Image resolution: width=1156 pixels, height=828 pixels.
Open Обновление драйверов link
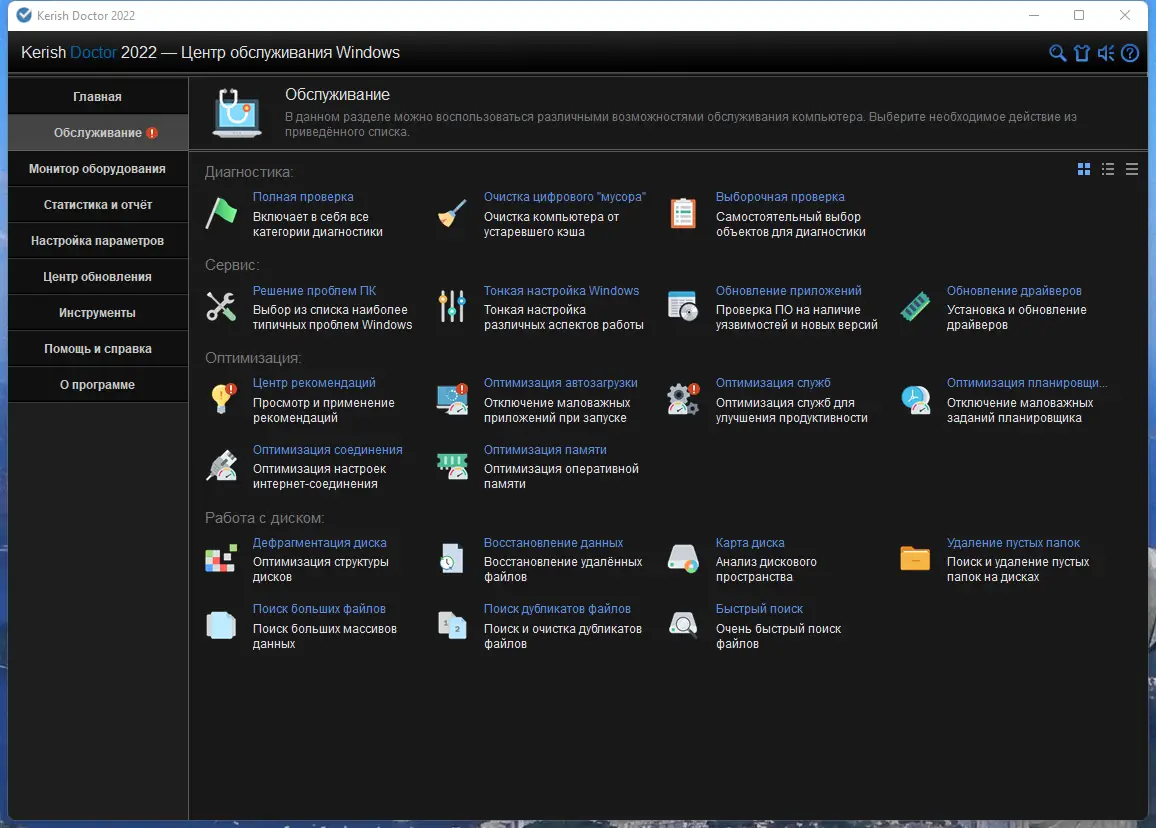[1014, 291]
